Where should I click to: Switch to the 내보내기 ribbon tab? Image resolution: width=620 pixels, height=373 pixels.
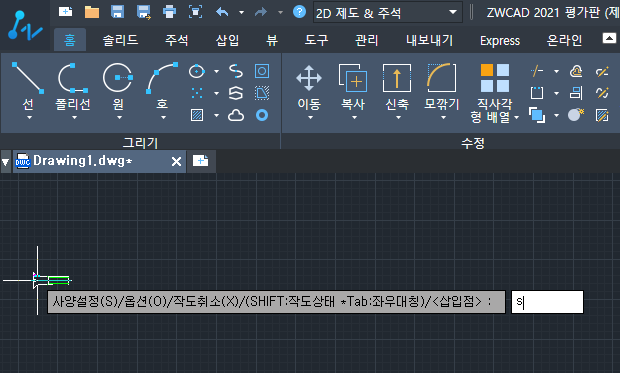click(430, 40)
